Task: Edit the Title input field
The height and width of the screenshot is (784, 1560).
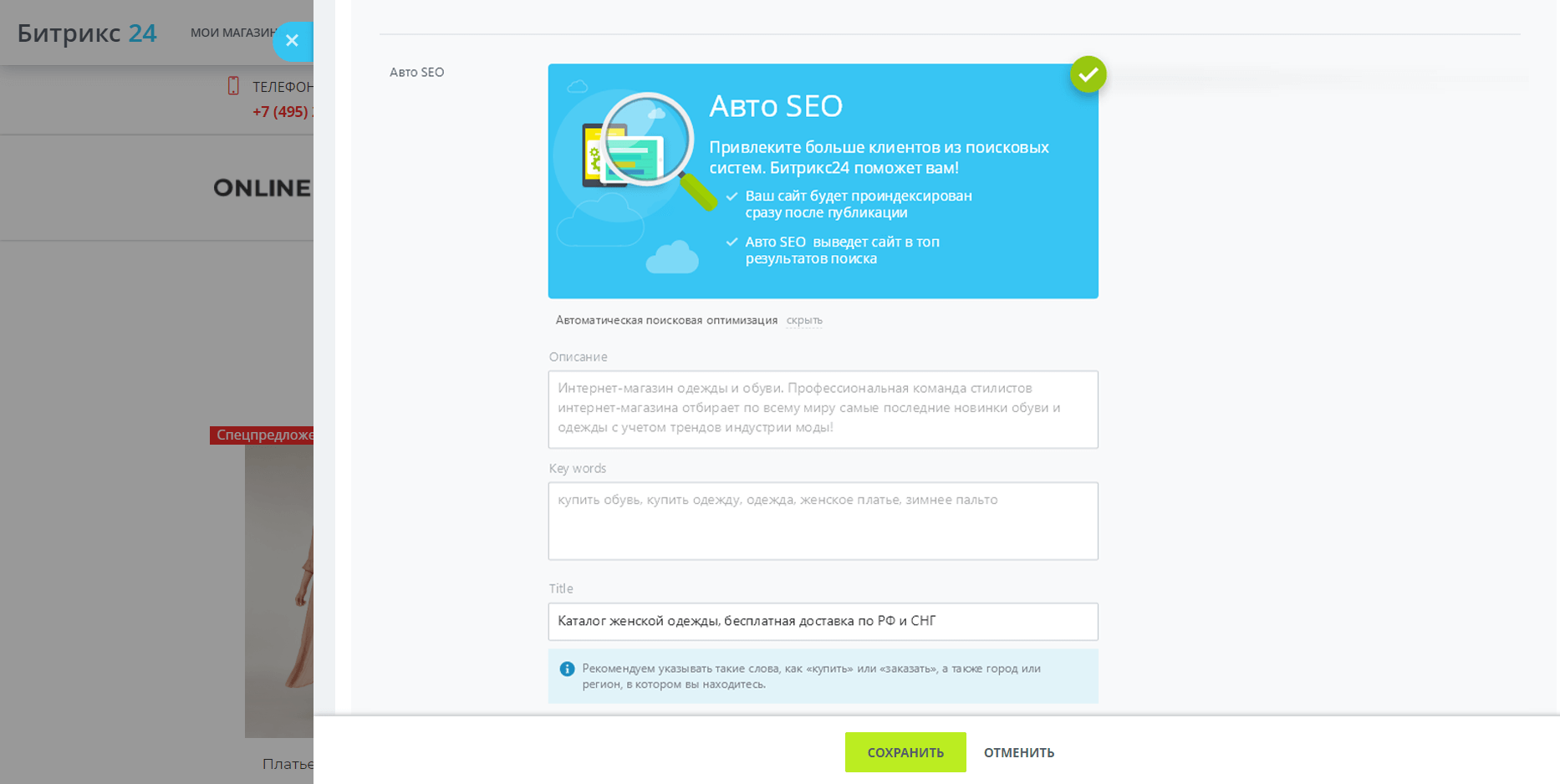Action: click(823, 621)
